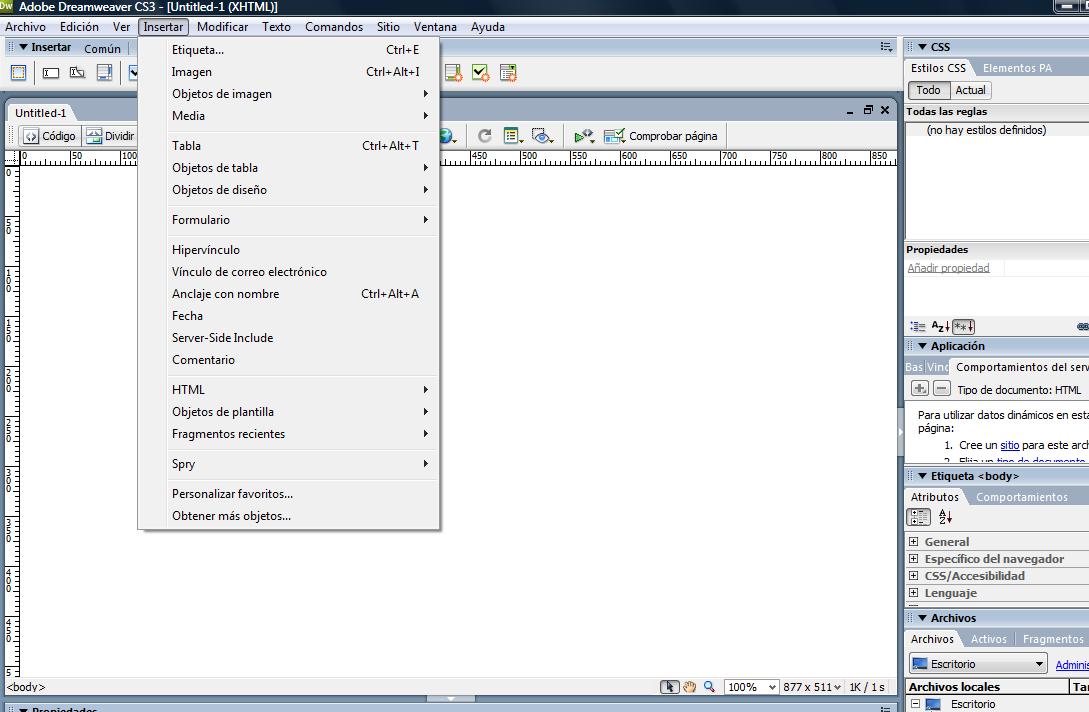Toggle the Actual view in CSS panel
The height and width of the screenshot is (712, 1089).
[970, 90]
